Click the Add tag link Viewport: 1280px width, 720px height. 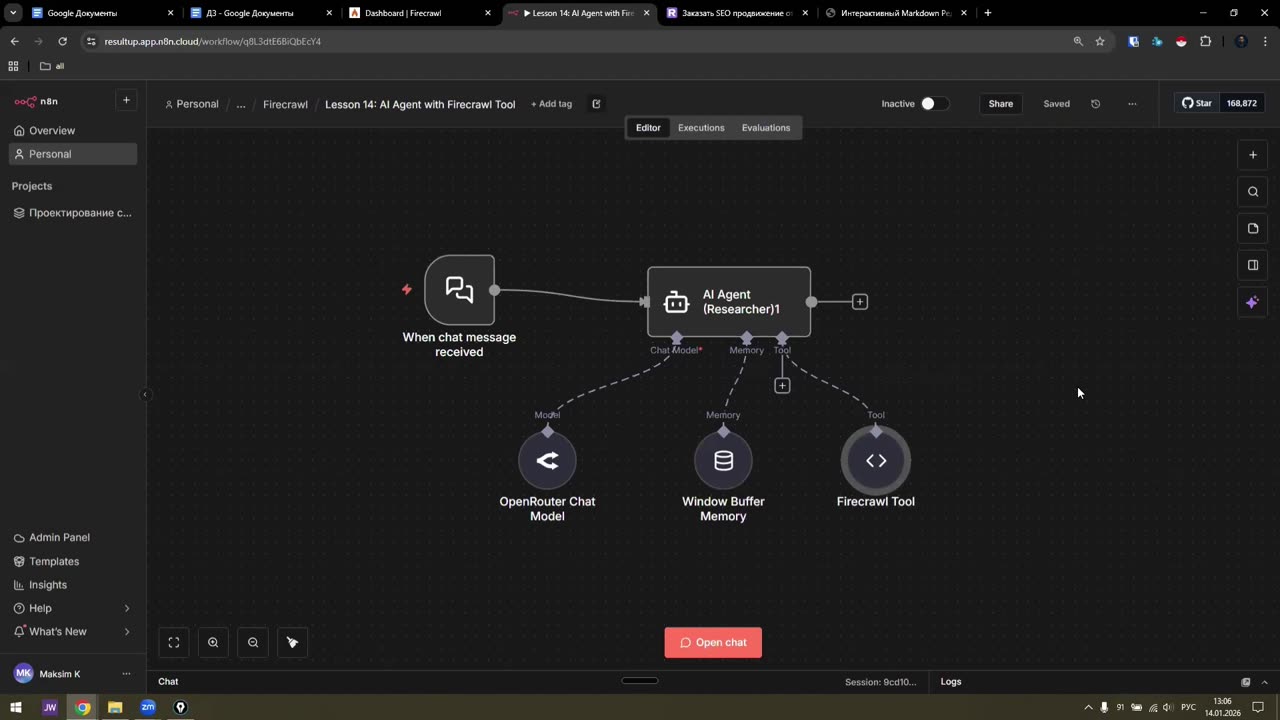point(551,104)
